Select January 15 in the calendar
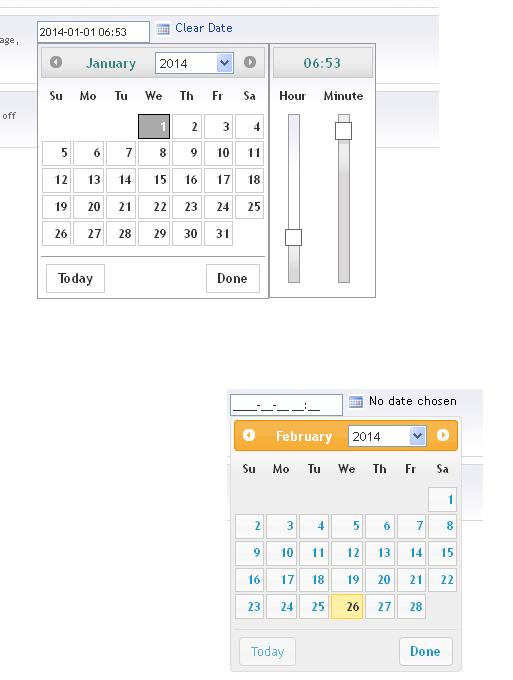The width and height of the screenshot is (513, 680). 154,180
